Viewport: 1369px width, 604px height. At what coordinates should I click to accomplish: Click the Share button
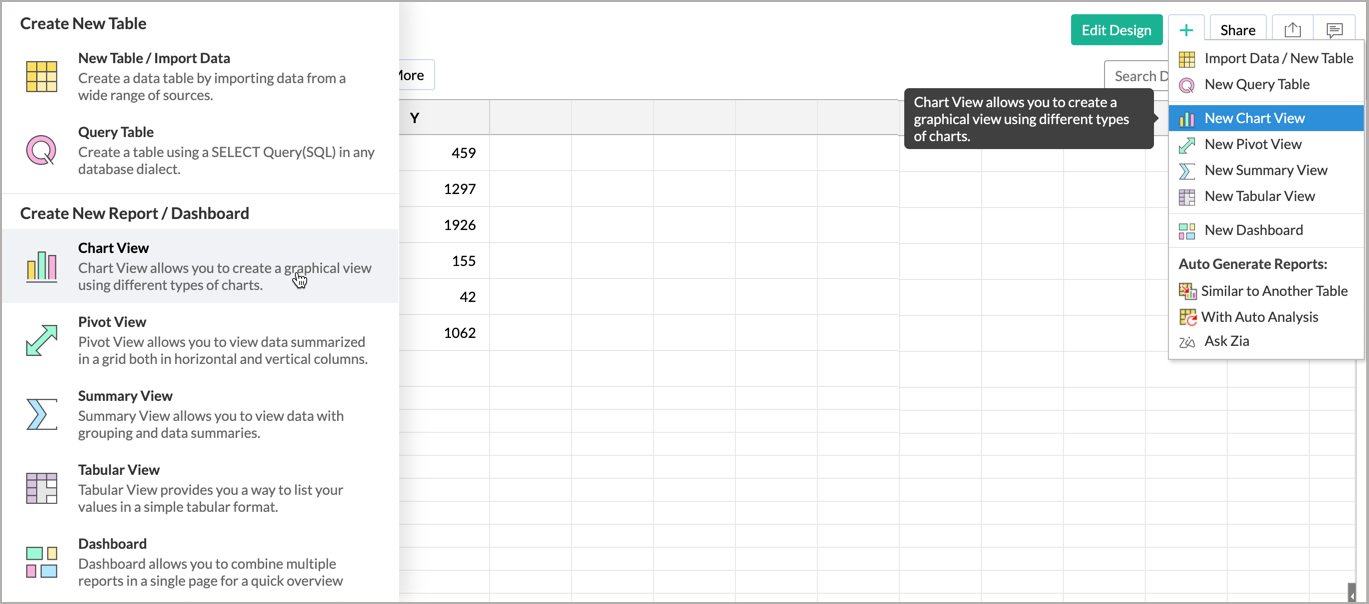[1237, 30]
